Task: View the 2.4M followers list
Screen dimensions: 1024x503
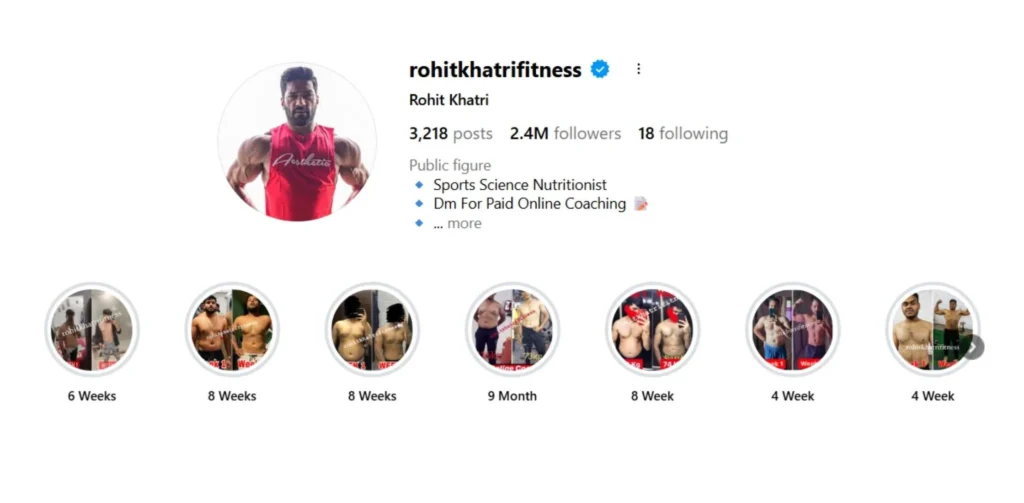Action: 566,133
